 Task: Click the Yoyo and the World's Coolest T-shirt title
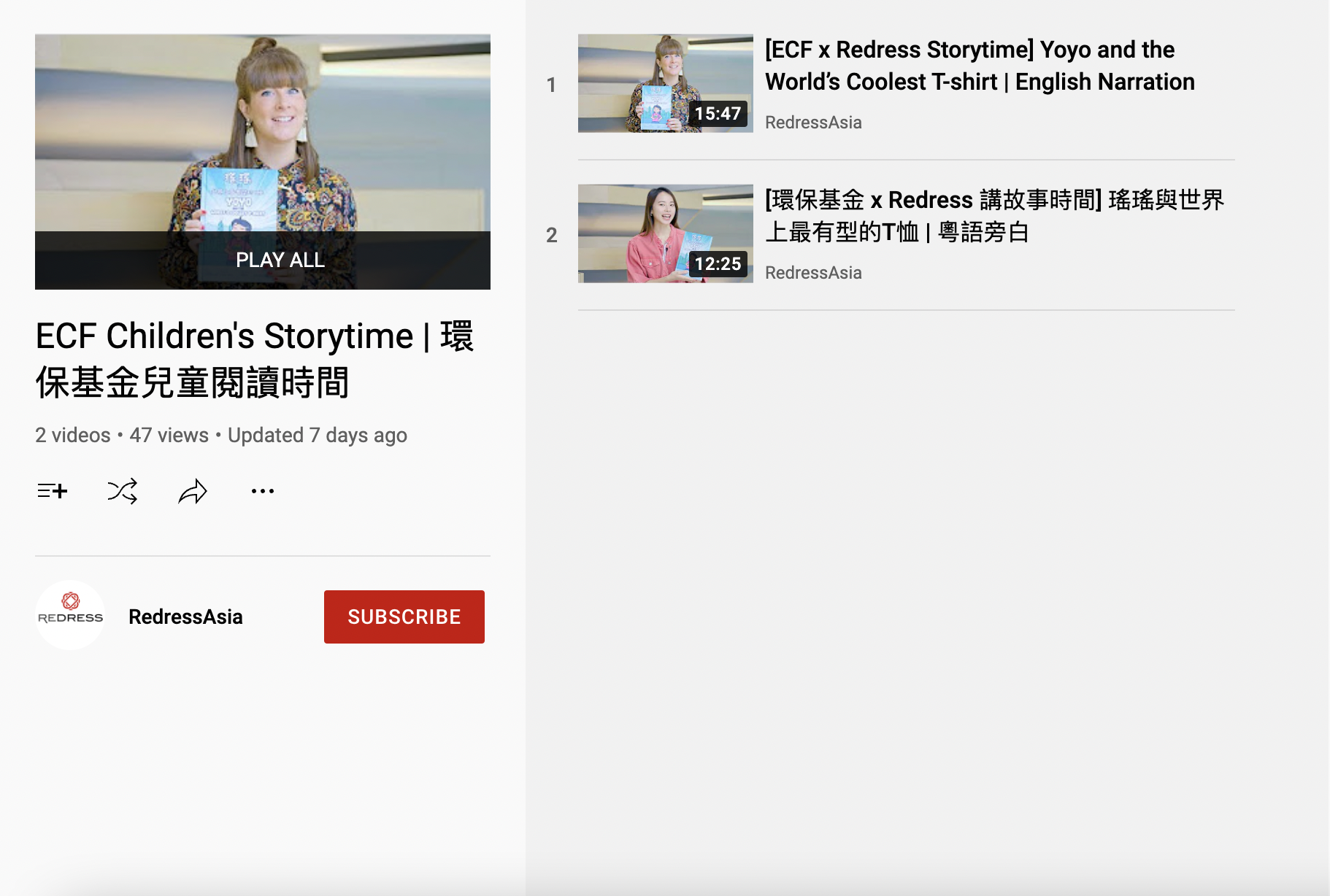pos(979,66)
